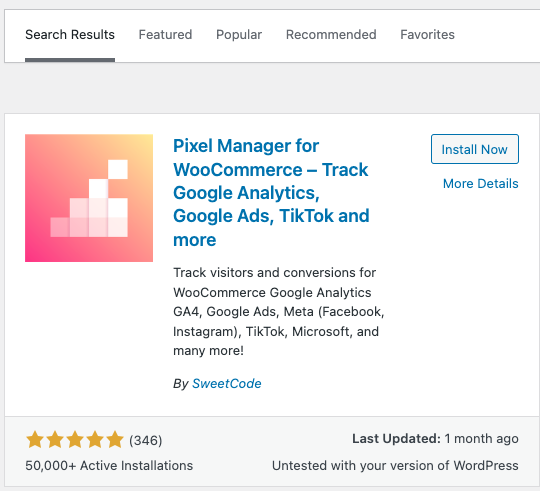Select the Search Results tab
Image resolution: width=540 pixels, height=491 pixels.
pyautogui.click(x=70, y=35)
